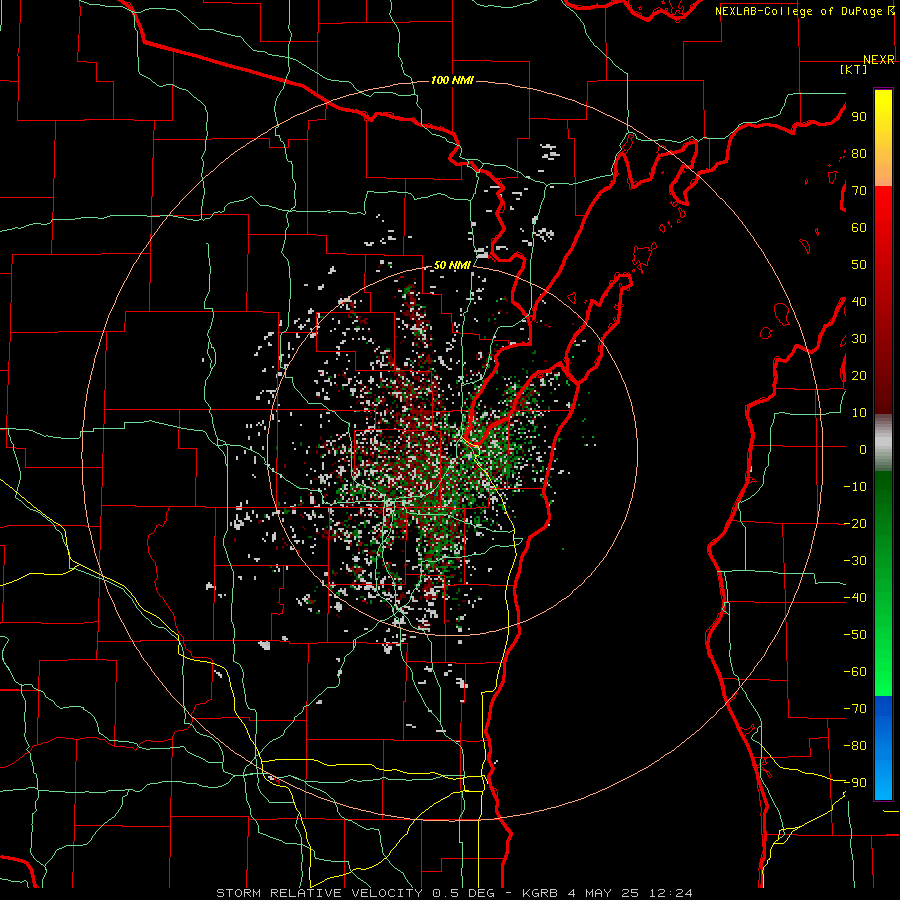This screenshot has height=900, width=900.
Task: Select the 0 value on the velocity scale
Action: [863, 449]
